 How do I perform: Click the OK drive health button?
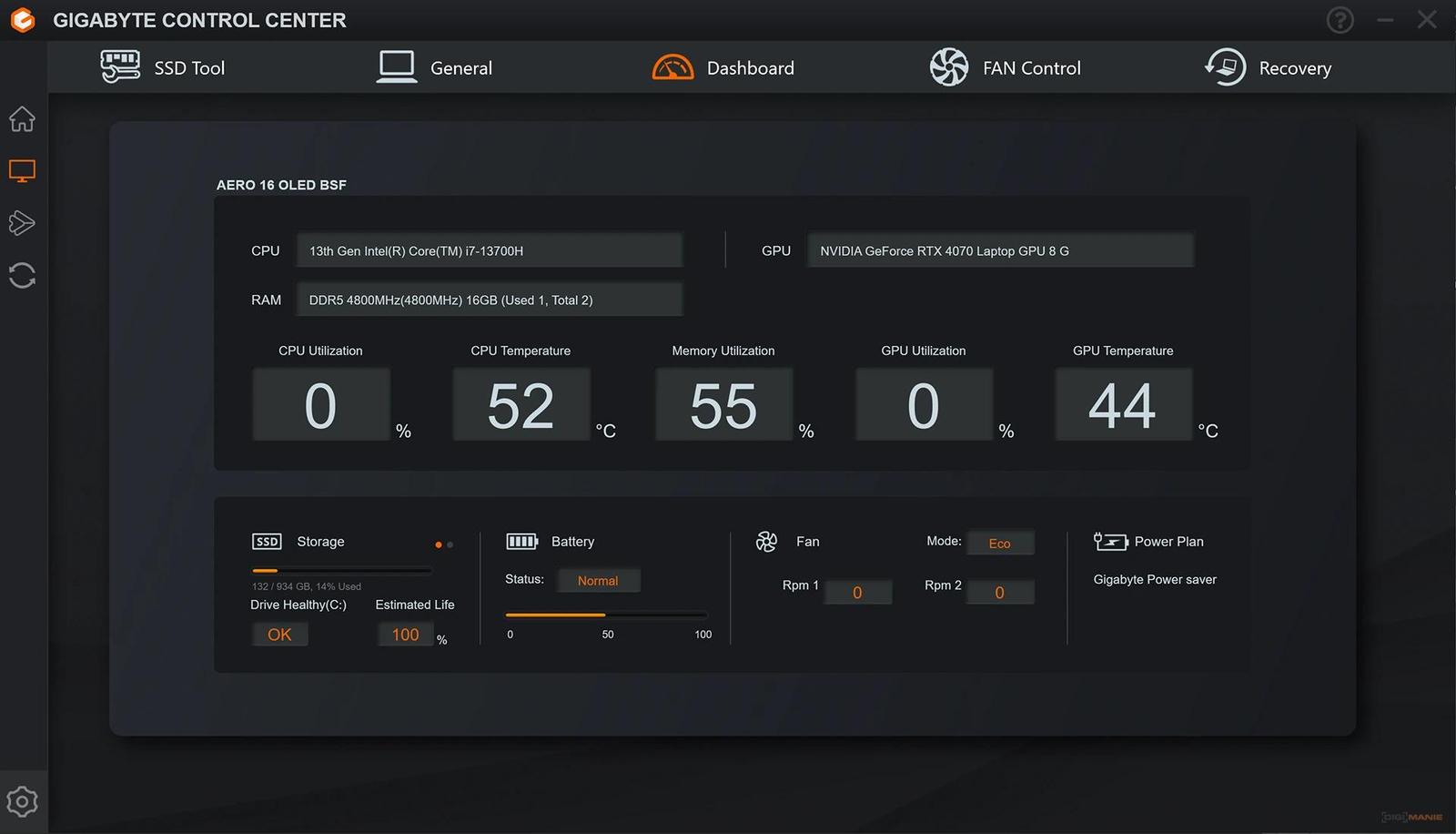pos(279,634)
